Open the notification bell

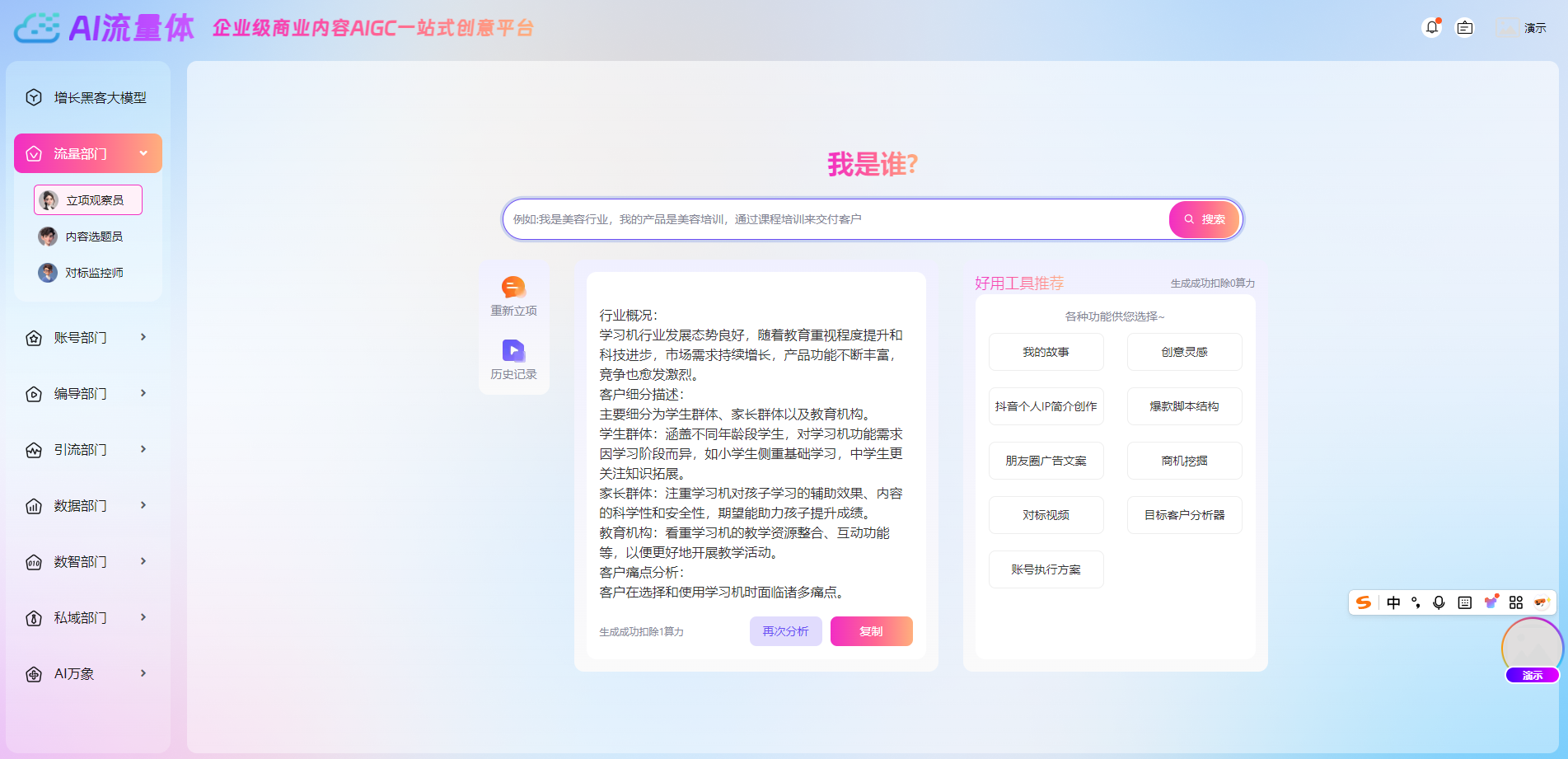click(1432, 27)
